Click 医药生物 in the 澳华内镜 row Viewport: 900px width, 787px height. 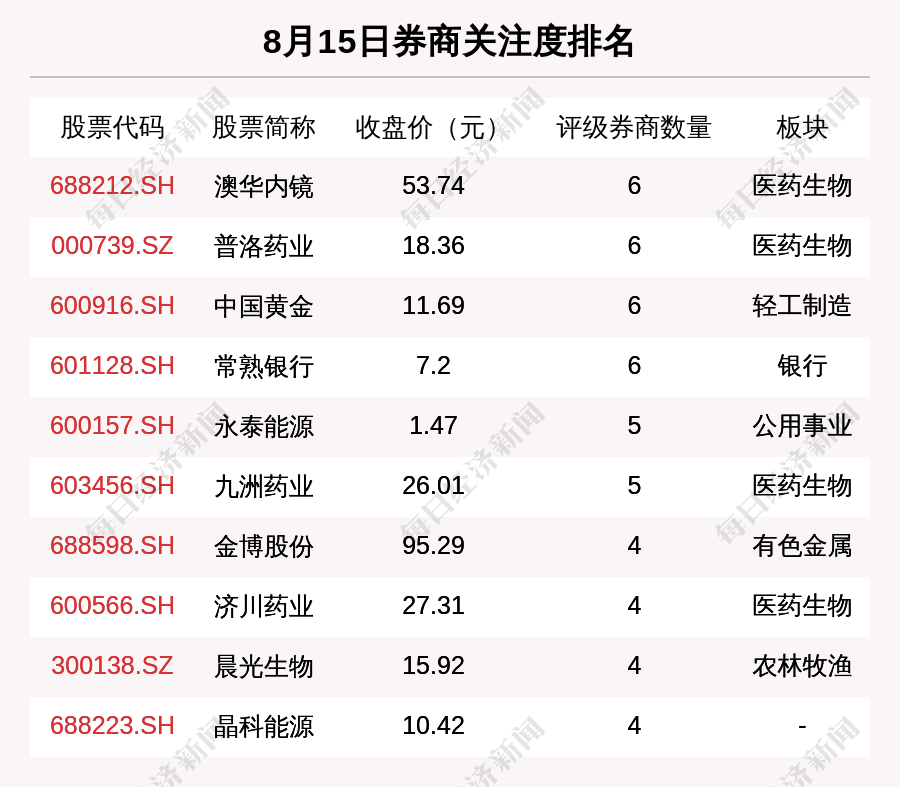802,187
